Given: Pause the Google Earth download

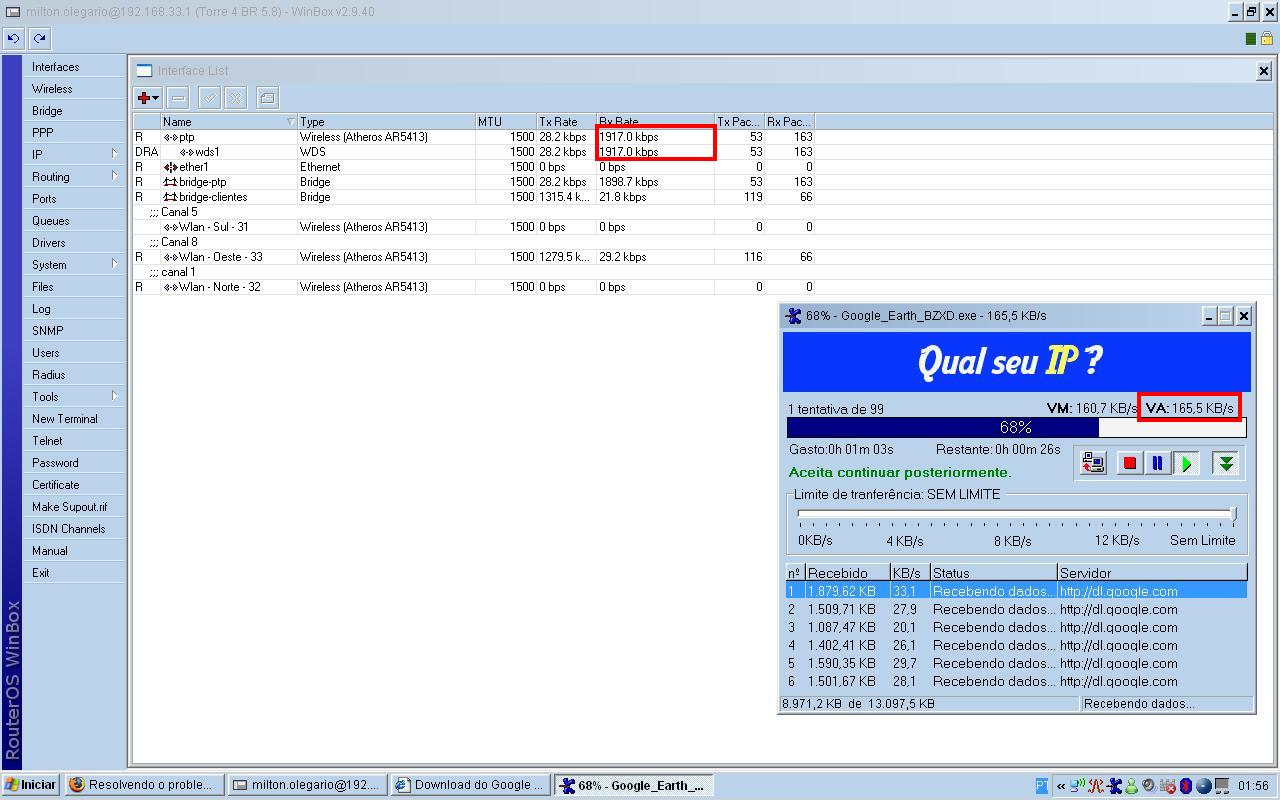Looking at the screenshot, I should pyautogui.click(x=1157, y=463).
